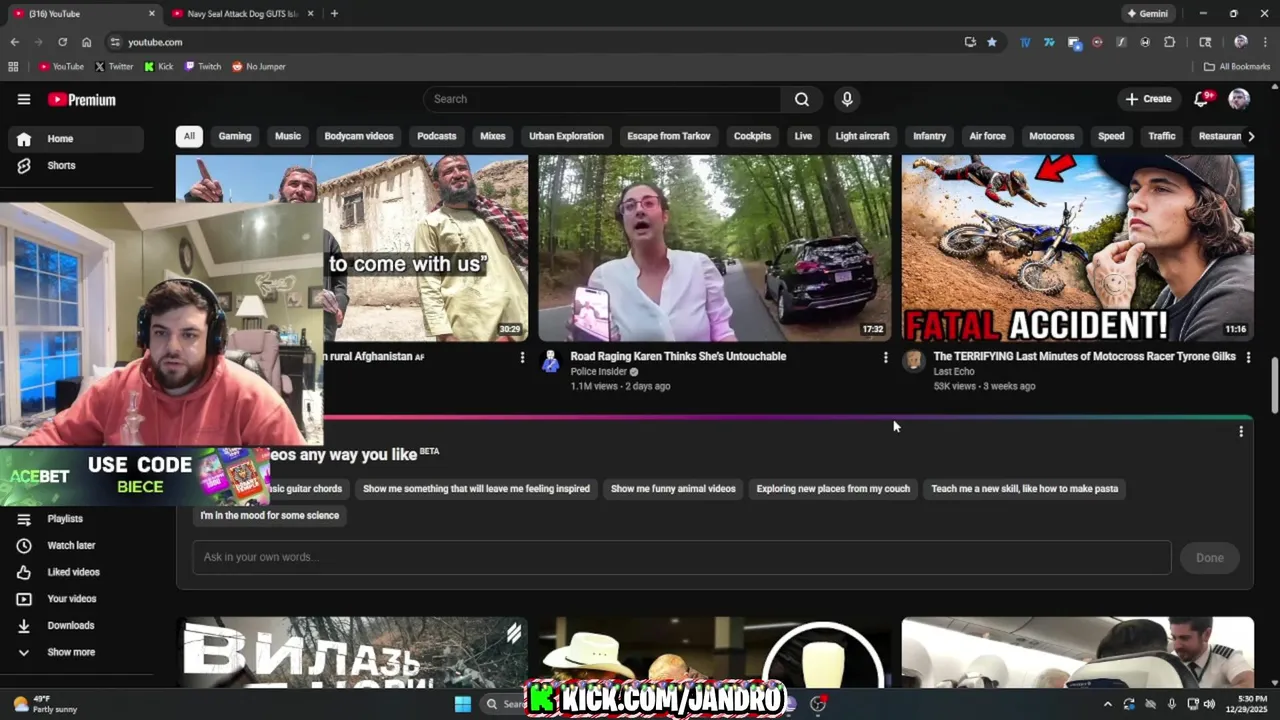Screen dimensions: 1280x720
Task: Select the Gaming category chip
Action: click(x=235, y=136)
